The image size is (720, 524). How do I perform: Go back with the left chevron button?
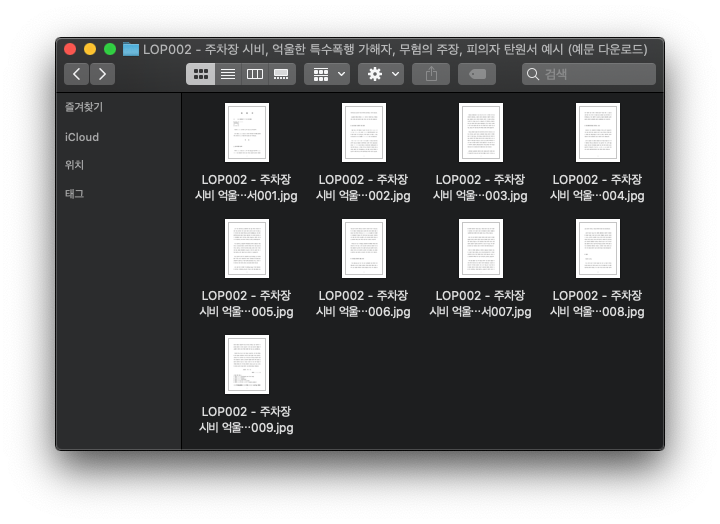tap(76, 74)
